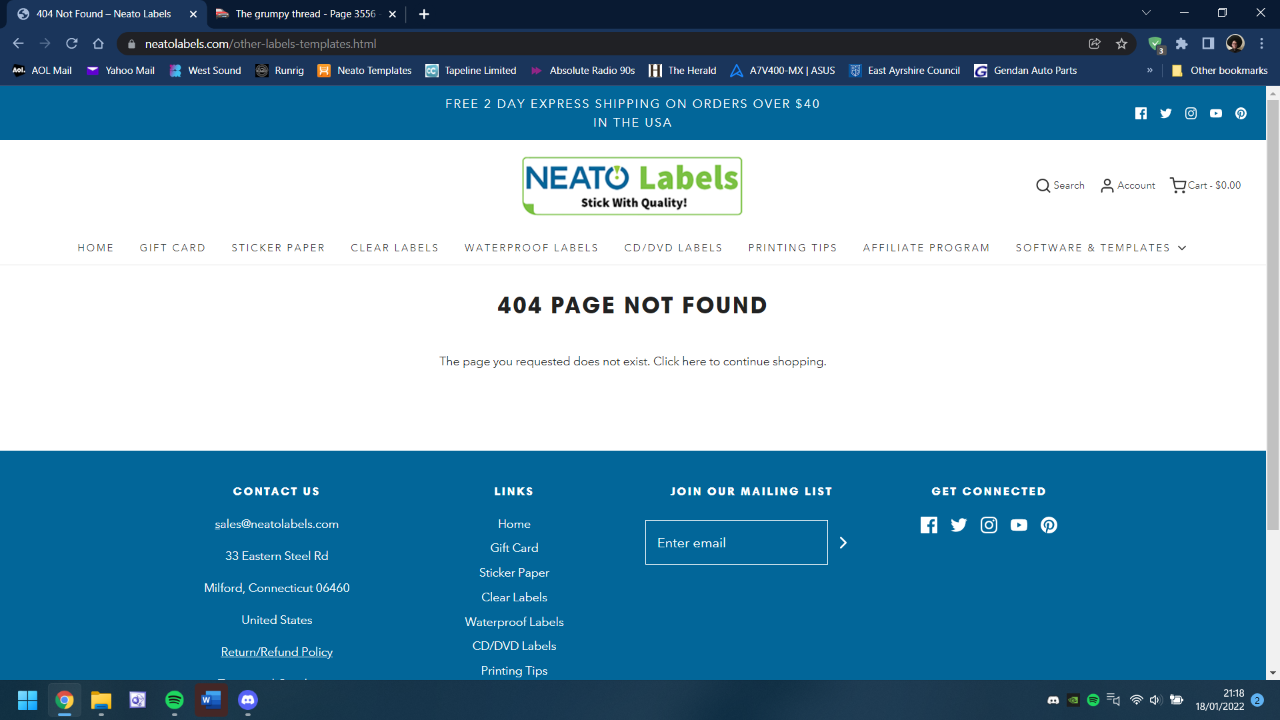Open Printing Tips in the navigation menu
Image resolution: width=1280 pixels, height=720 pixels.
click(x=793, y=248)
